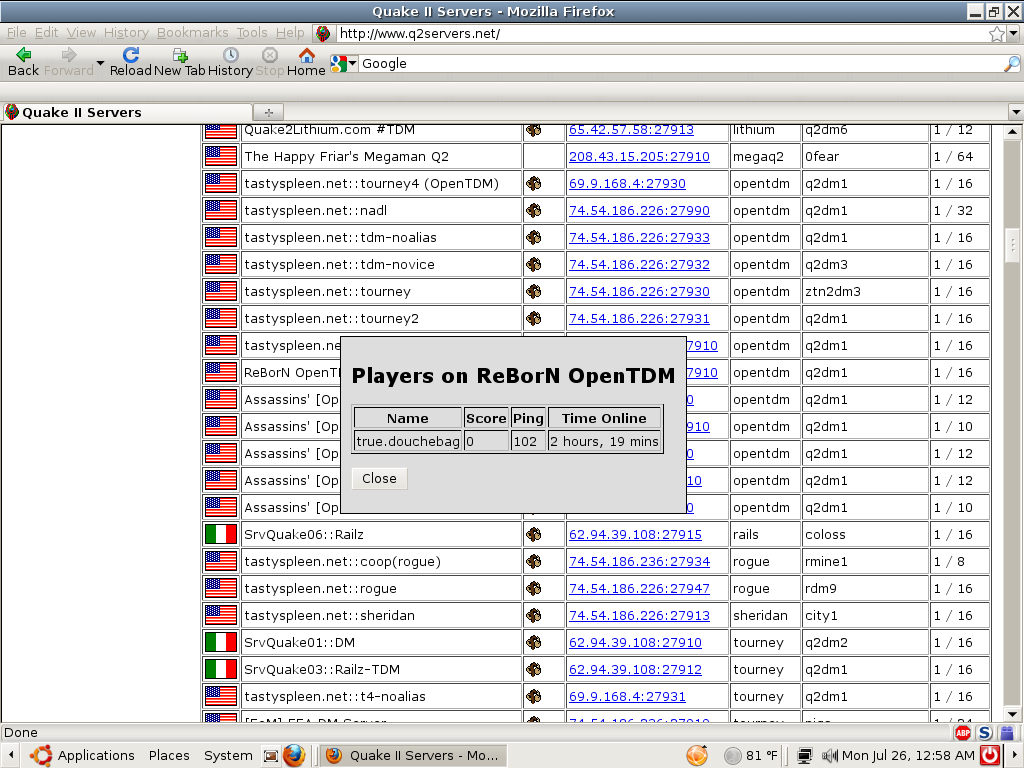The image size is (1024, 768).
Task: Click the search magnifier icon
Action: pyautogui.click(x=1011, y=64)
